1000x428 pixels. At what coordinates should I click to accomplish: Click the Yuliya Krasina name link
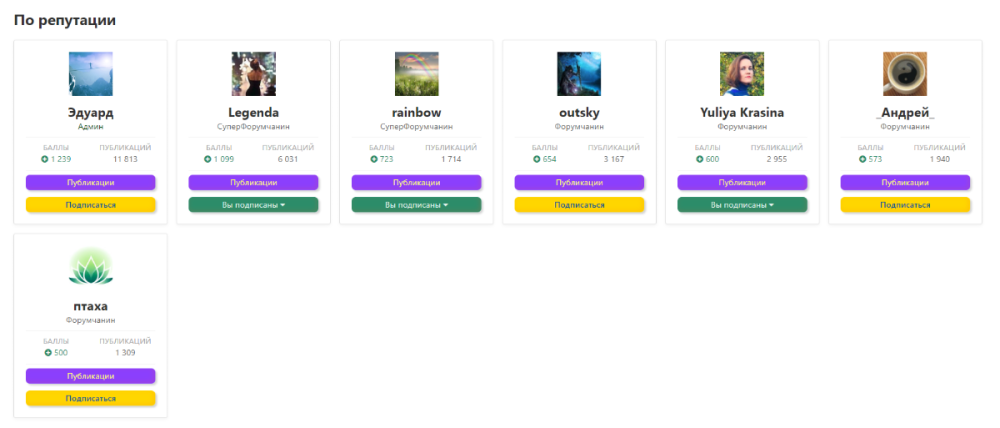(742, 113)
